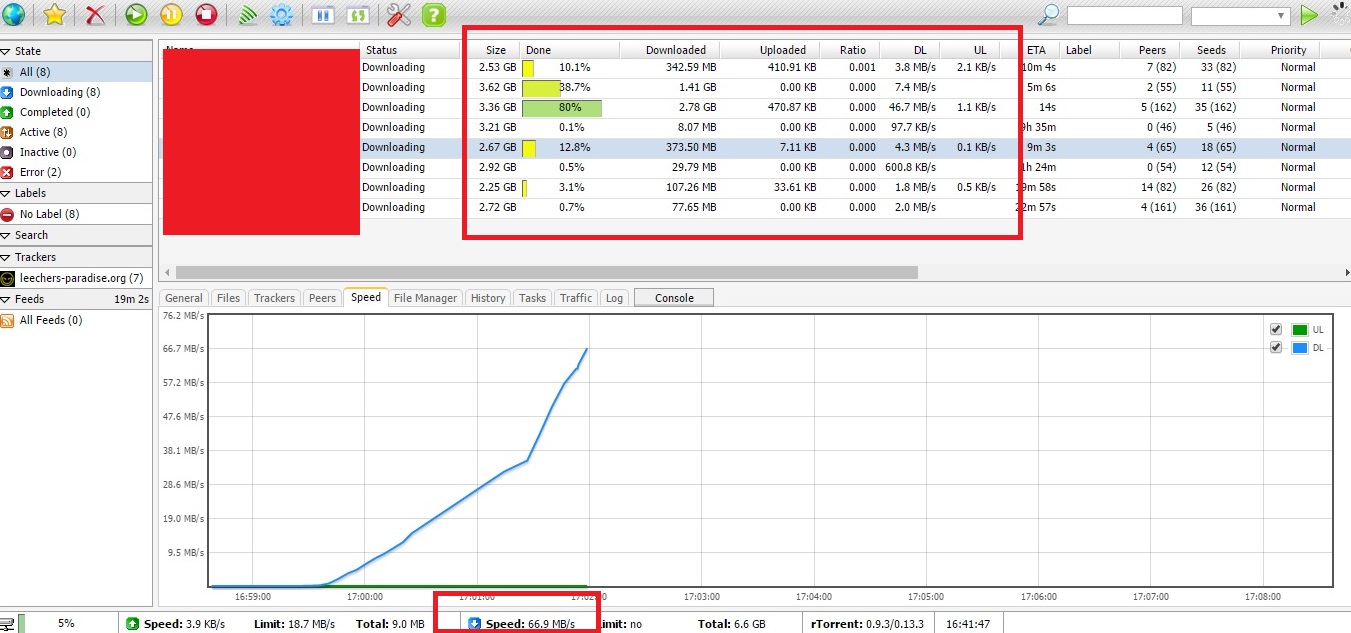Viewport: 1351px width, 633px height.
Task: Collapse the Trackers sidebar section
Action: (x=6, y=257)
